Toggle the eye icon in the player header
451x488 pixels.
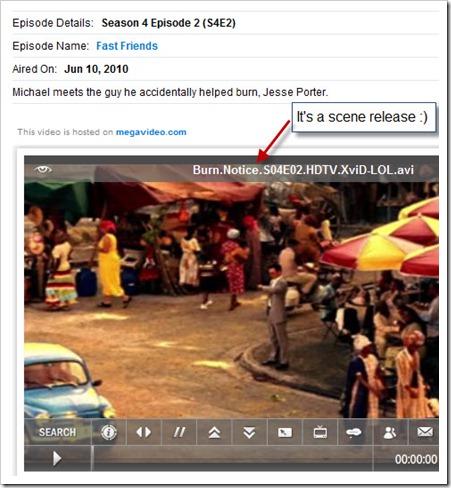(x=43, y=169)
